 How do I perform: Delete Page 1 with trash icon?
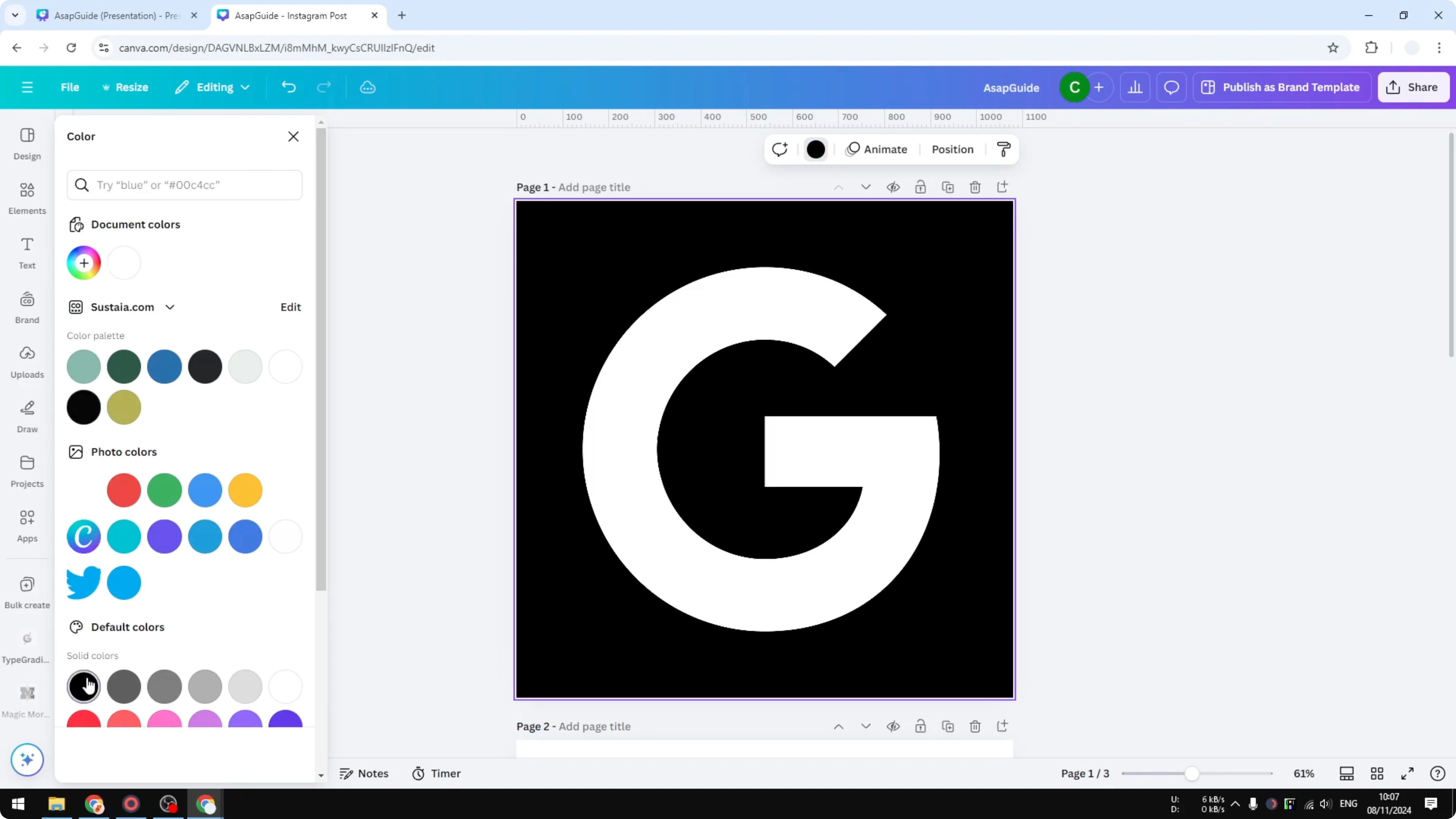coord(976,186)
